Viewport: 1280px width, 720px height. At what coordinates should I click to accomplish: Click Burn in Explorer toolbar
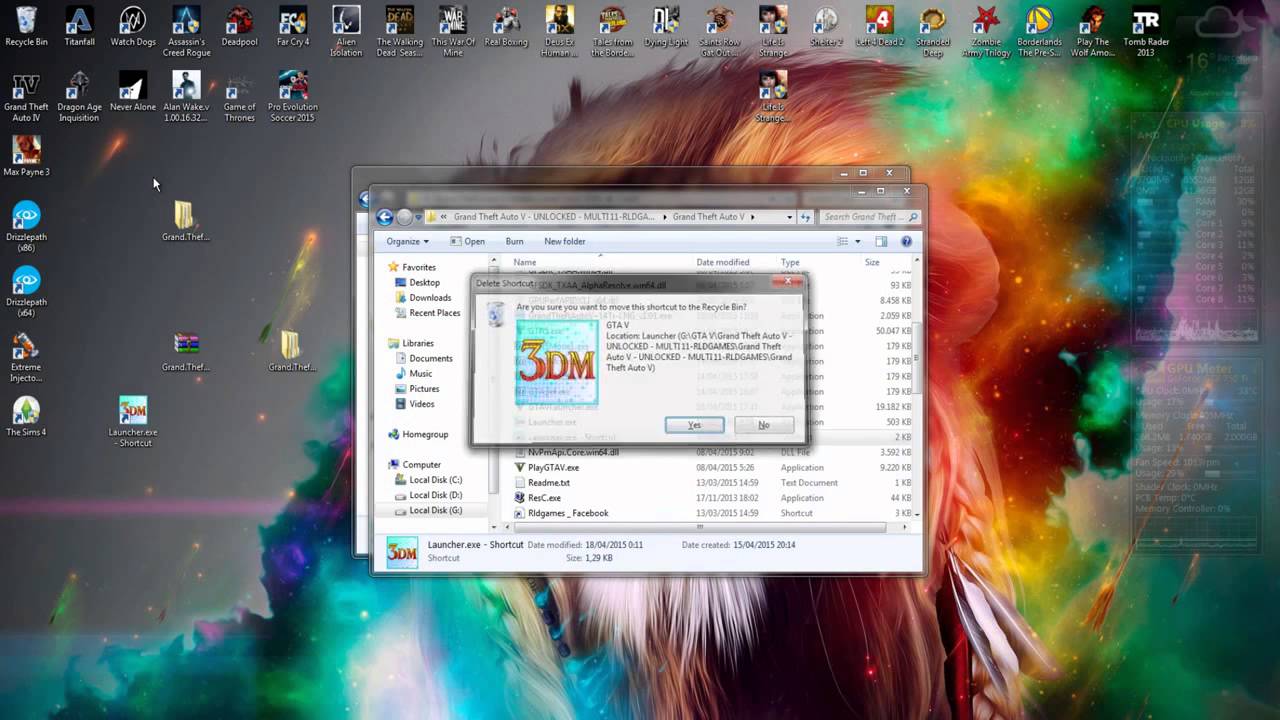(514, 241)
